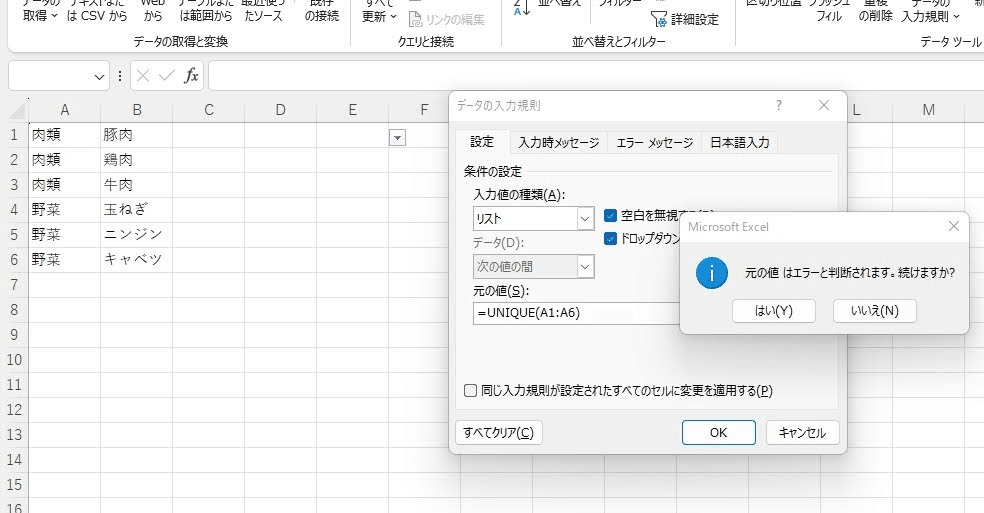Select column M header
The image size is (984, 513).
point(928,110)
